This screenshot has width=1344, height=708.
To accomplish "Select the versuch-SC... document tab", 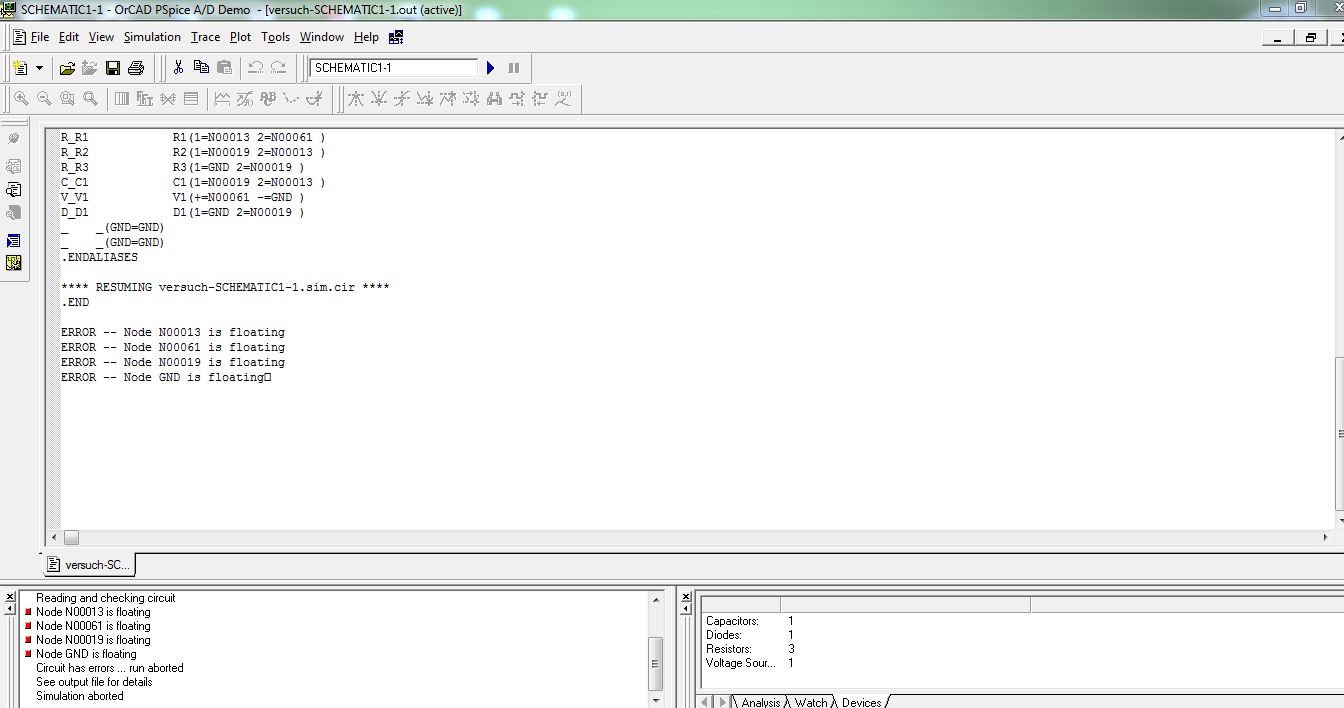I will coord(89,565).
